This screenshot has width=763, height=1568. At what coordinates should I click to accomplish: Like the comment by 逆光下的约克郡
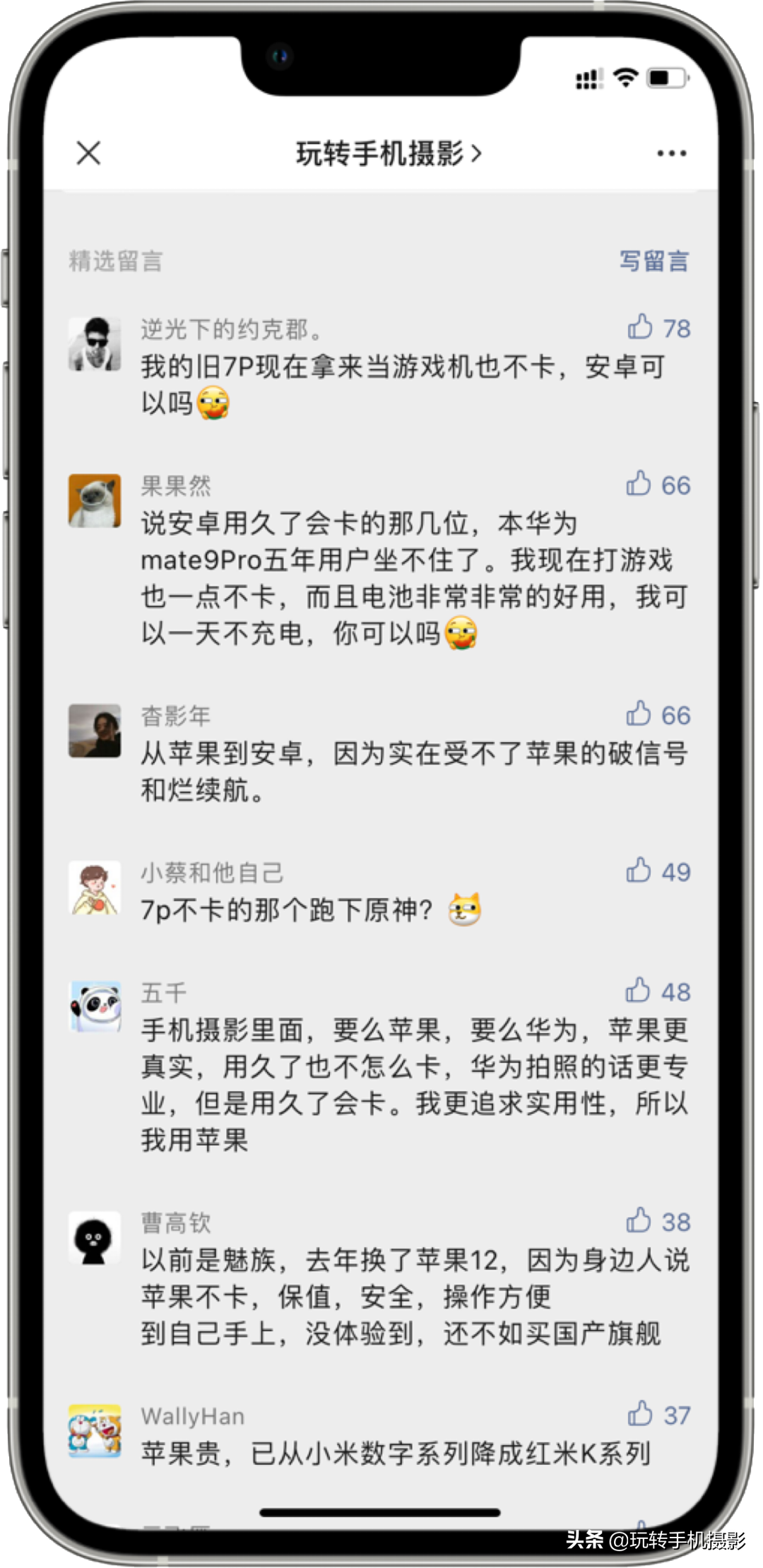[x=640, y=327]
